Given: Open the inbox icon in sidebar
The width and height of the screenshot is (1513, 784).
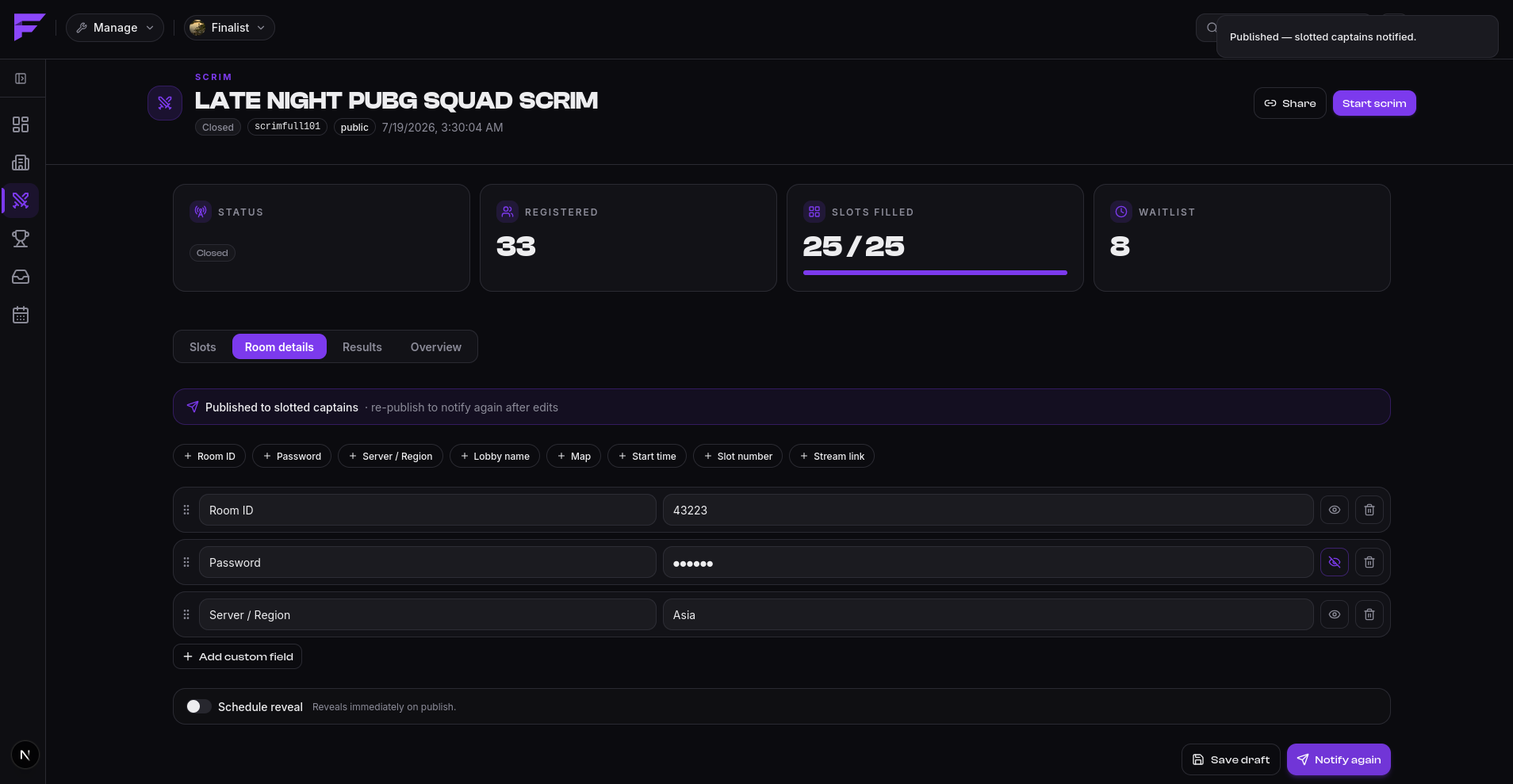Looking at the screenshot, I should pos(21,277).
